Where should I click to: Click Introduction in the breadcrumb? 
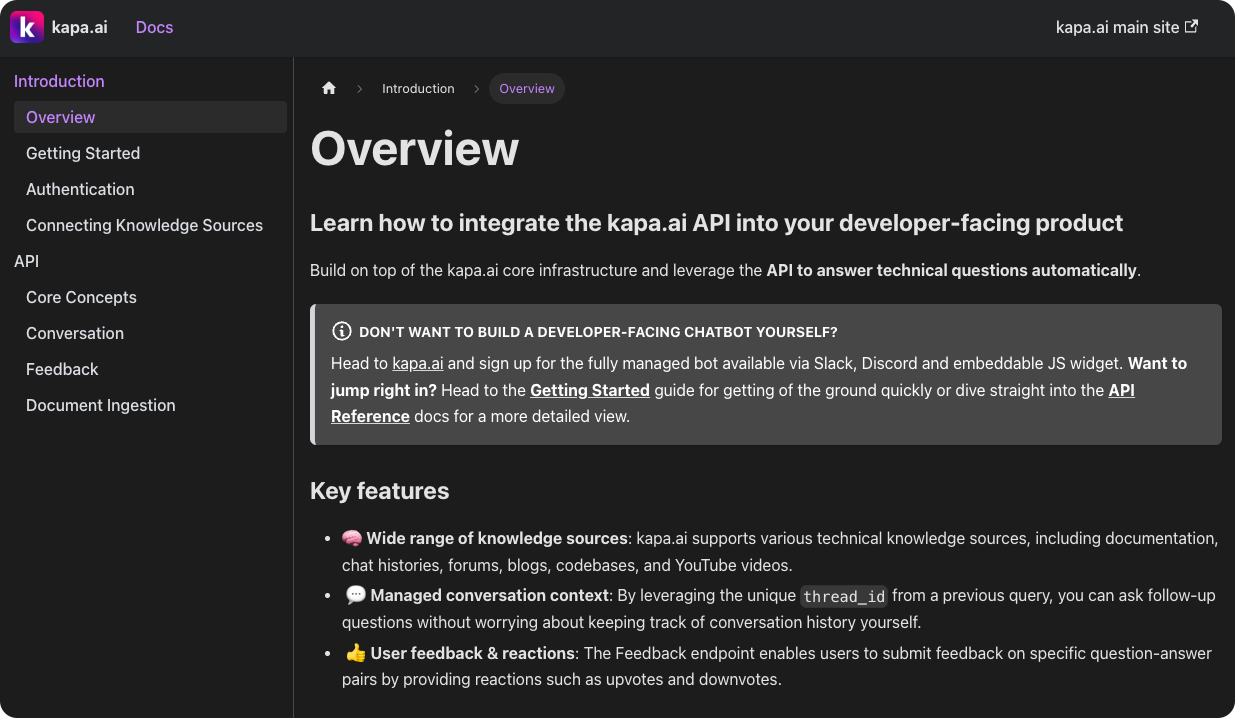418,88
